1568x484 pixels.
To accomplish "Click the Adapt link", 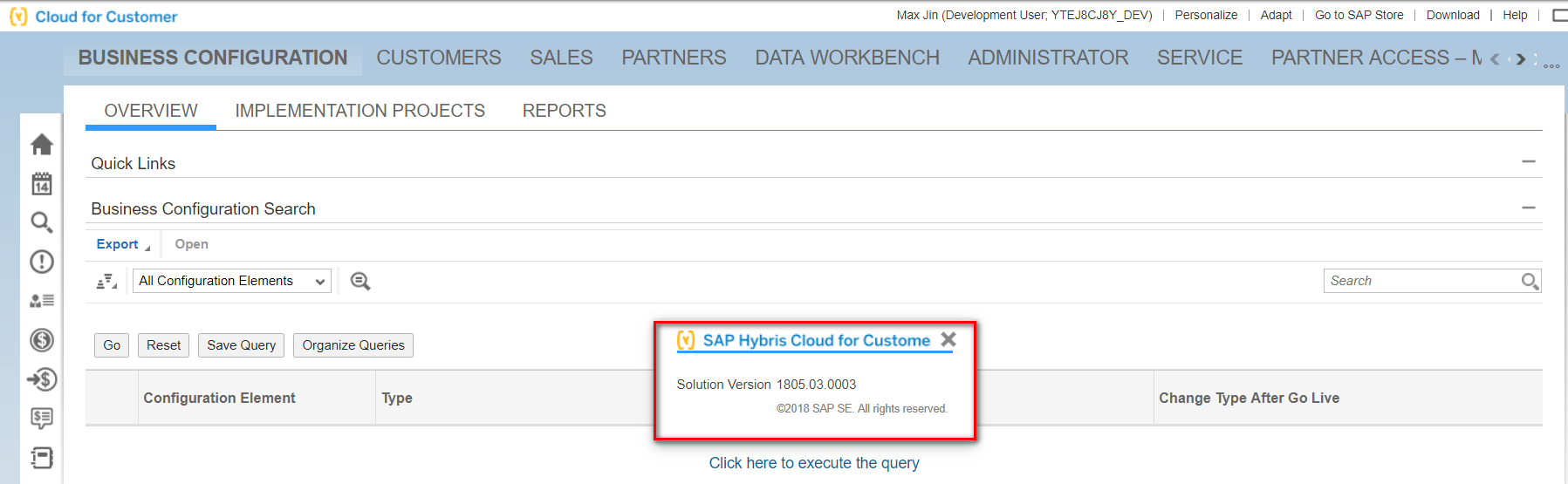I will click(1276, 15).
